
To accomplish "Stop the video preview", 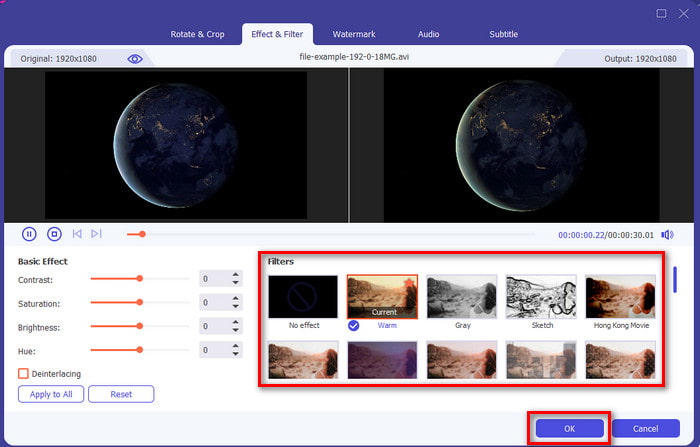I will point(54,234).
